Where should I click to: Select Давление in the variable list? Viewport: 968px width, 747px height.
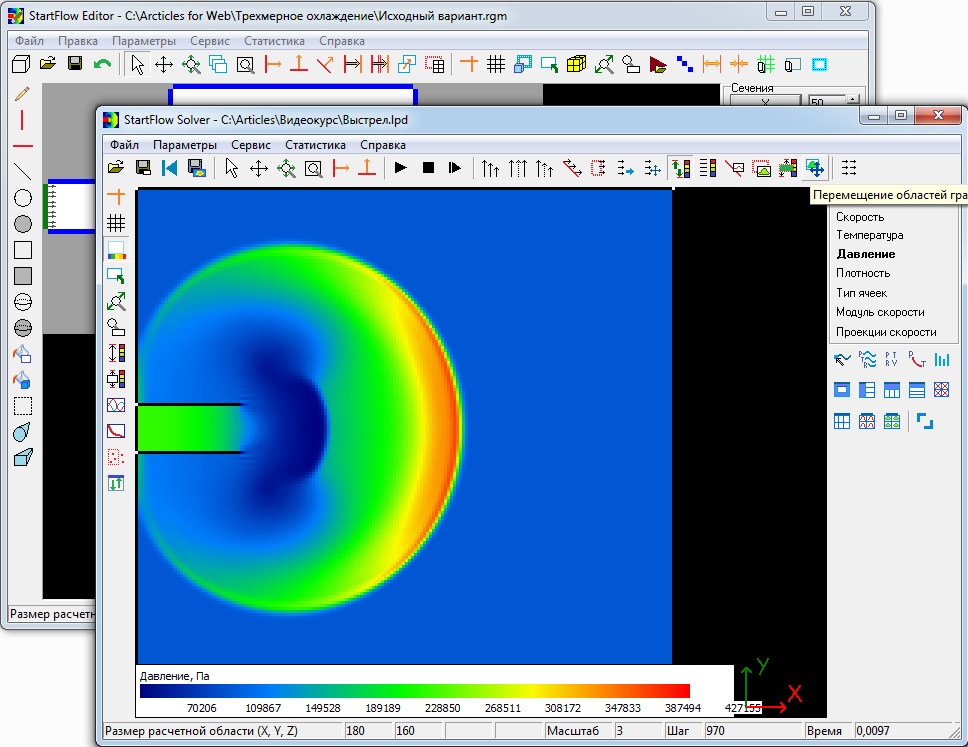866,254
